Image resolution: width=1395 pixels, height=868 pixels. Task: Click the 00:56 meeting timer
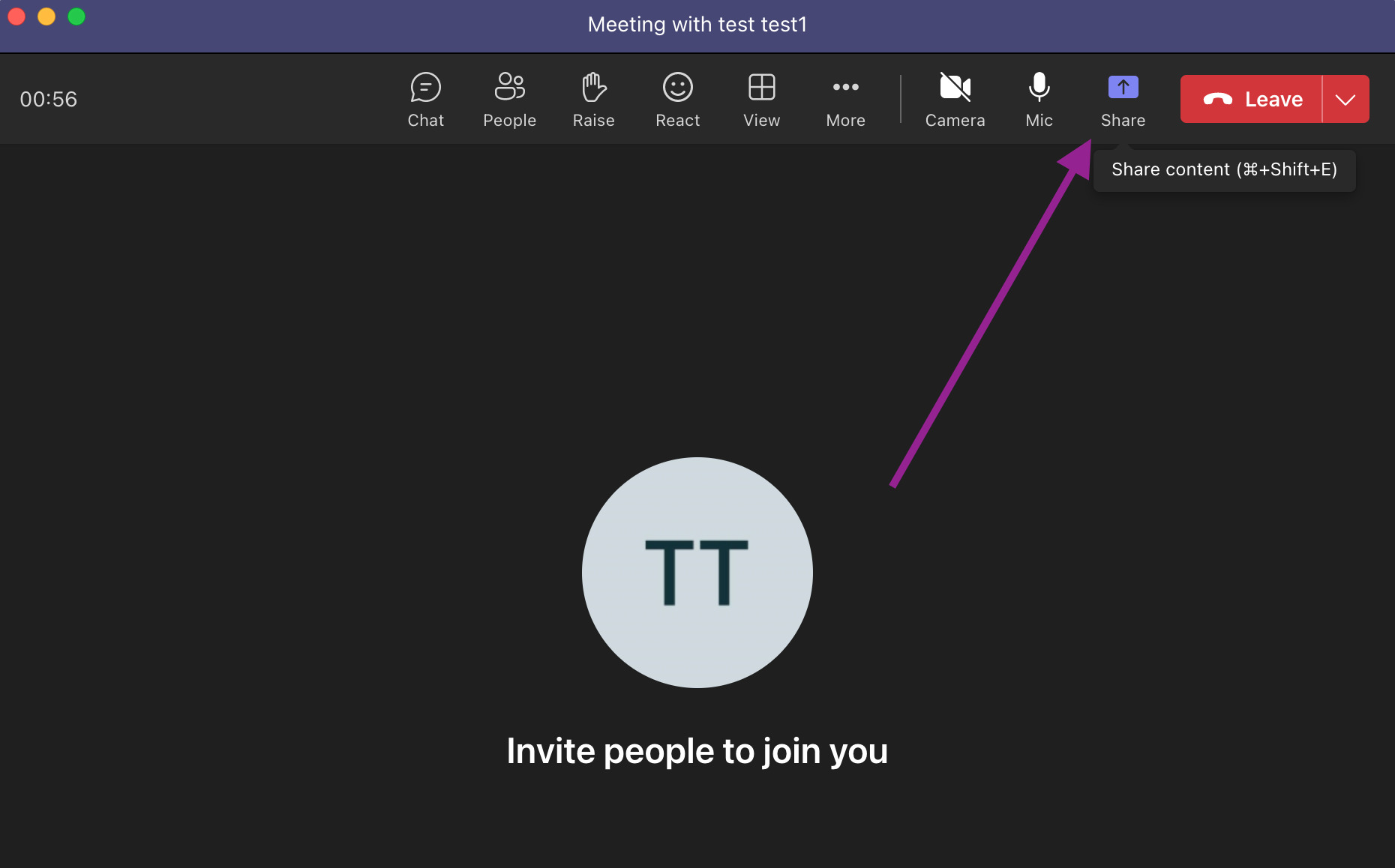49,99
